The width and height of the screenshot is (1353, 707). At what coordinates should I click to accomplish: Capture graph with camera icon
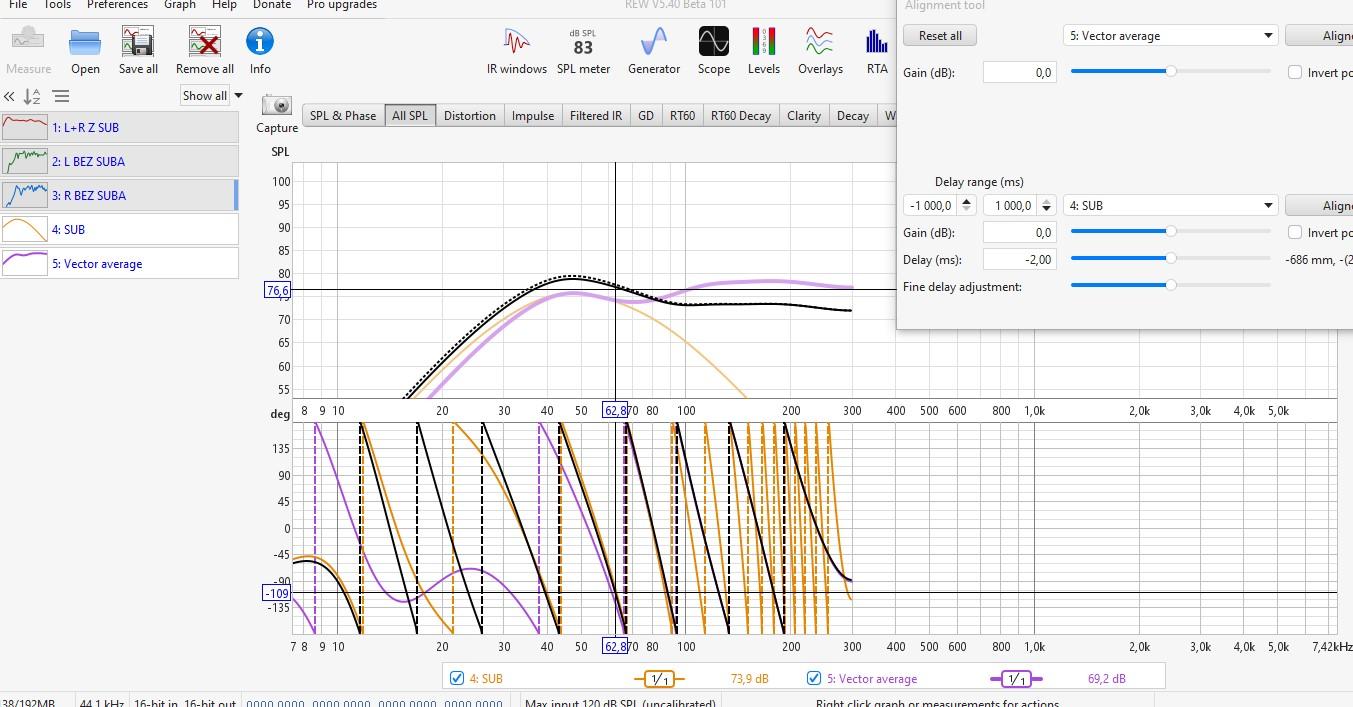[277, 106]
